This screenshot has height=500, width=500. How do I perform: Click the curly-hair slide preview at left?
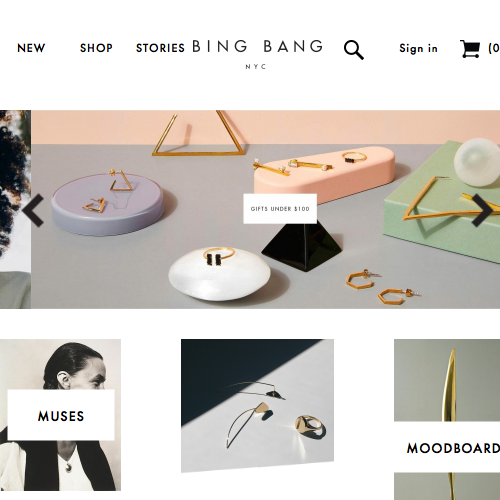tap(15, 209)
